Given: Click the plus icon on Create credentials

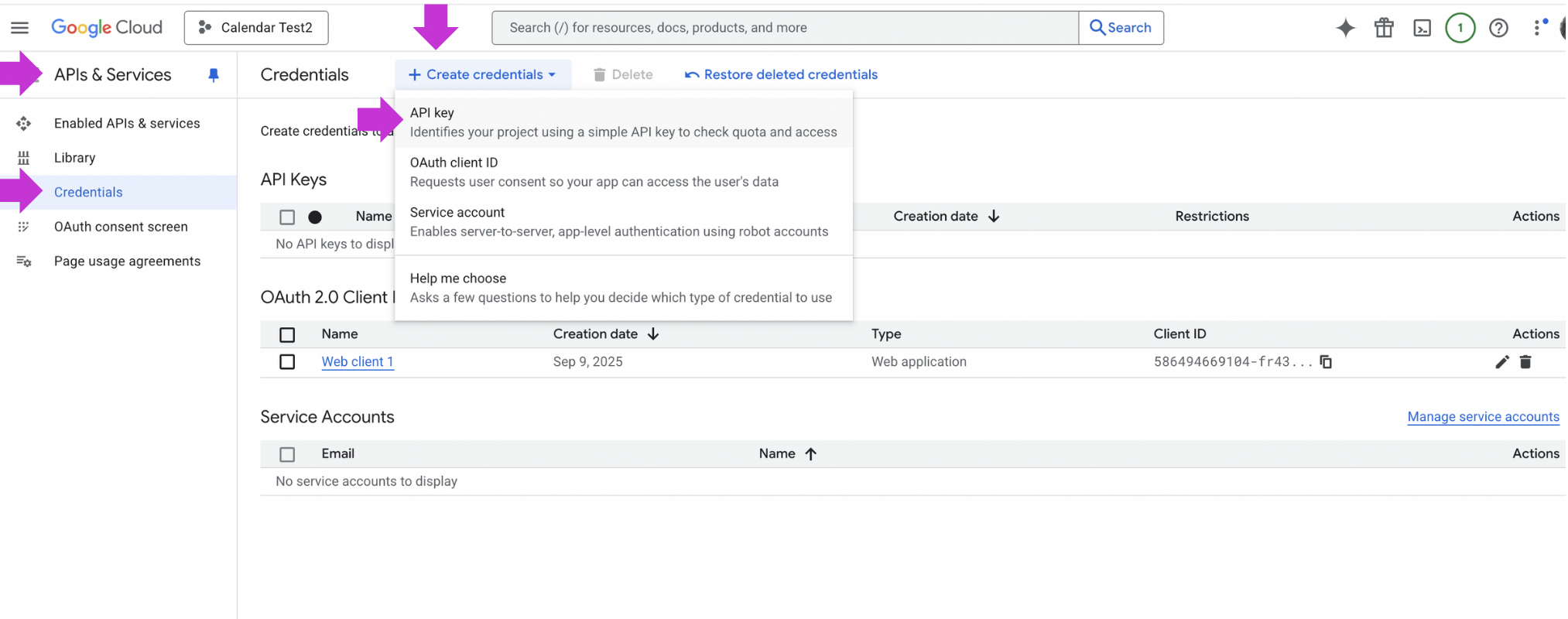Looking at the screenshot, I should click(415, 75).
